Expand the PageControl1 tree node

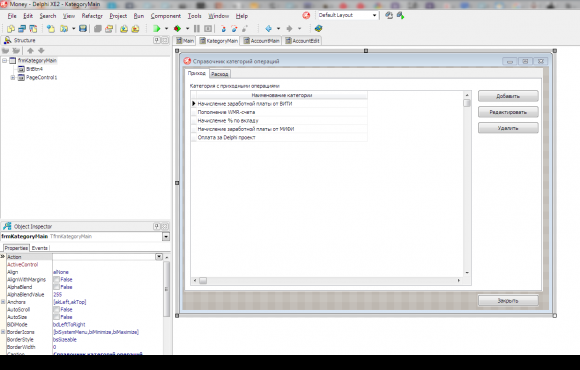point(13,78)
